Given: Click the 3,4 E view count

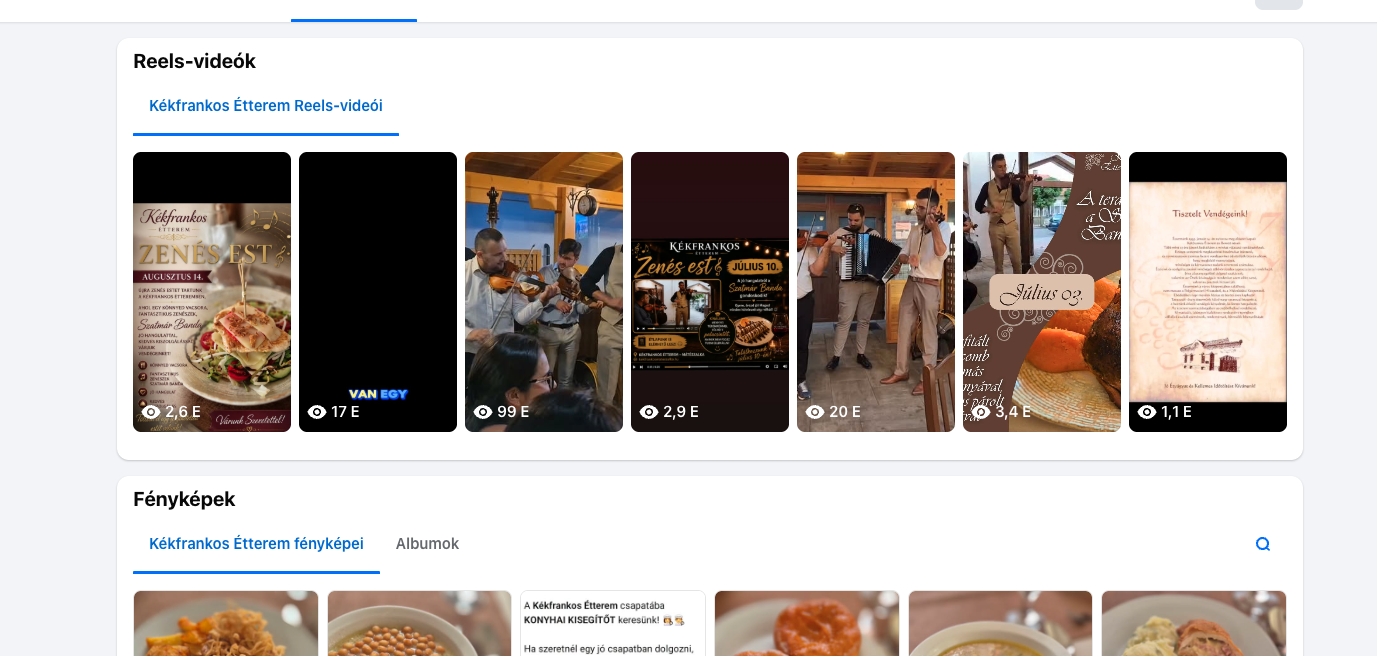Looking at the screenshot, I should [1013, 411].
